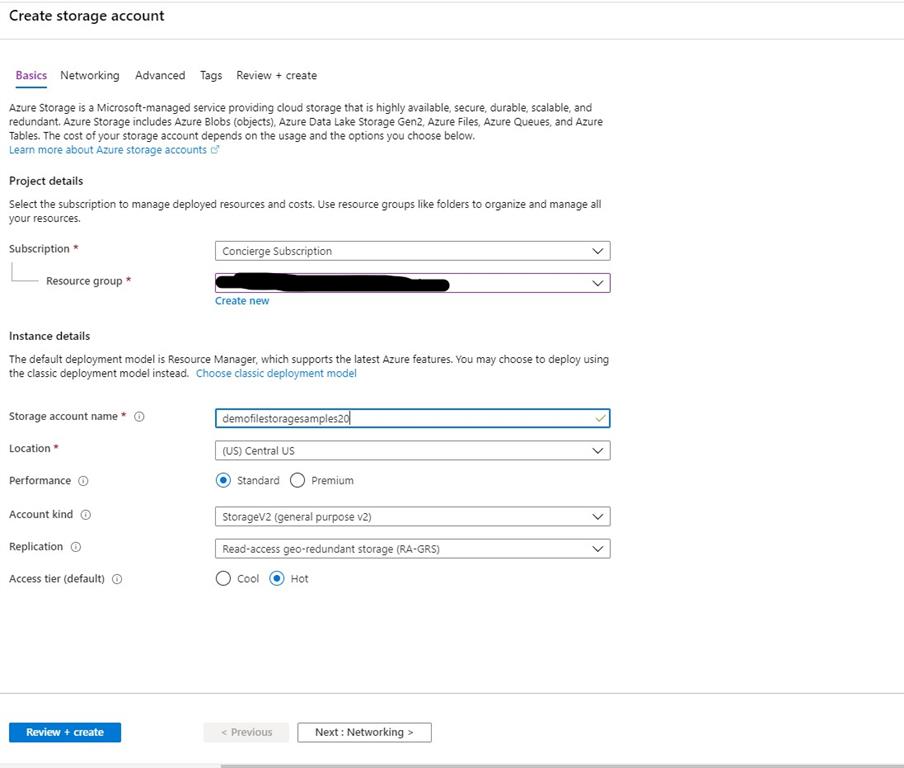Viewport: 904px width, 768px height.
Task: Open the Tags tab
Action: tap(211, 76)
